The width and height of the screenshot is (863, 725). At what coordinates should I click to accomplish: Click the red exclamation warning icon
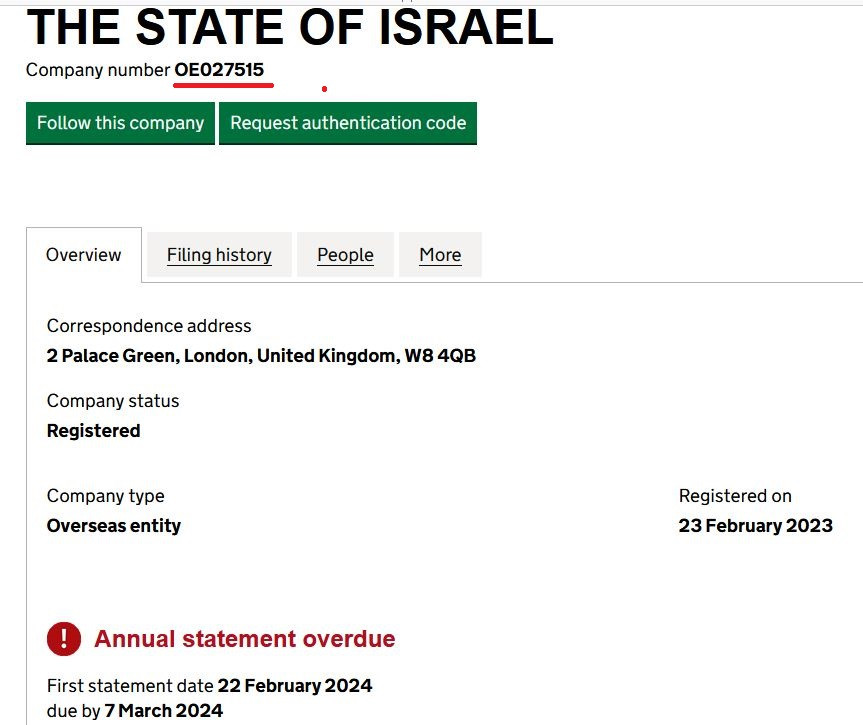coord(64,639)
